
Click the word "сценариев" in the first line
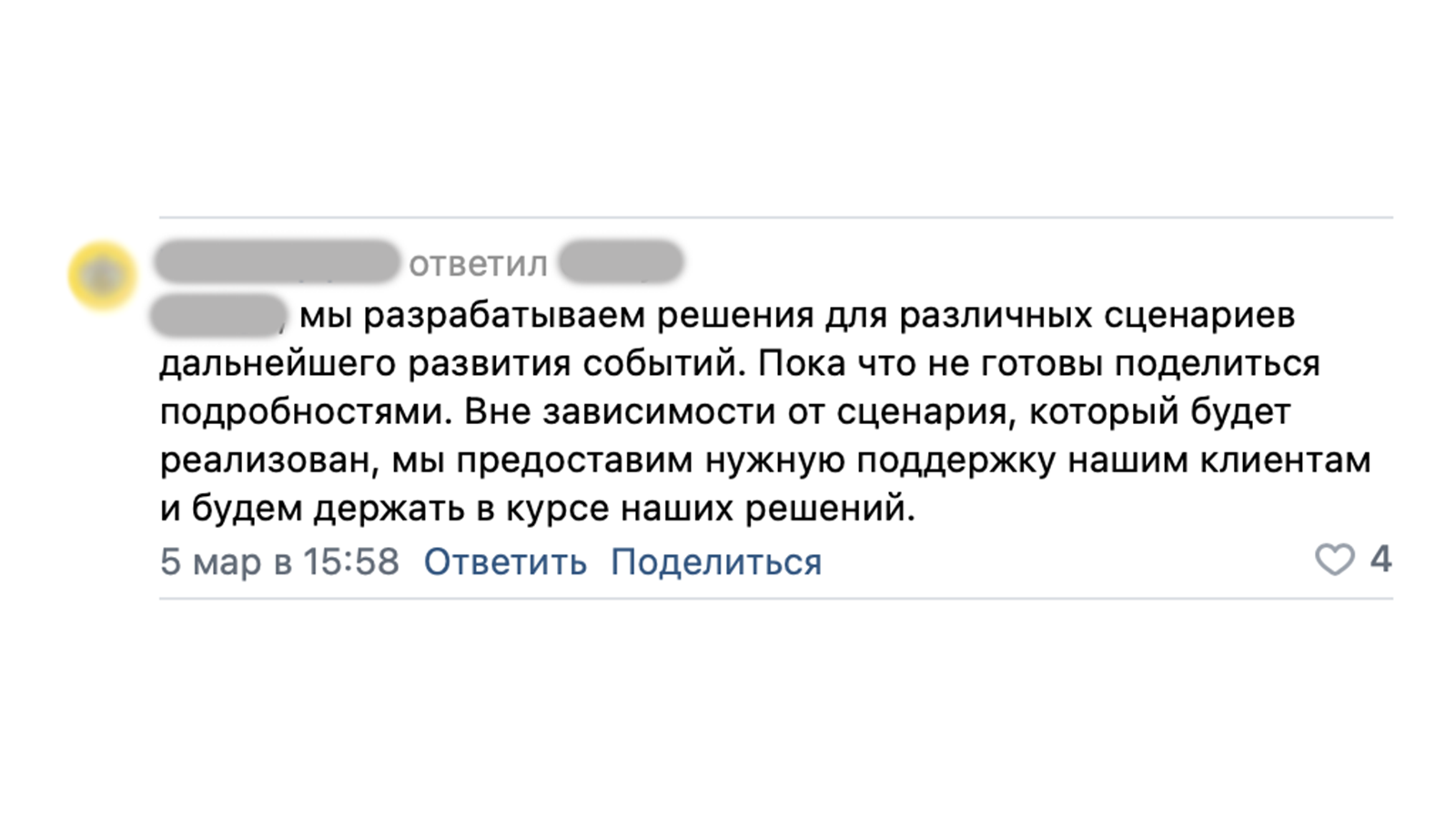[1199, 316]
